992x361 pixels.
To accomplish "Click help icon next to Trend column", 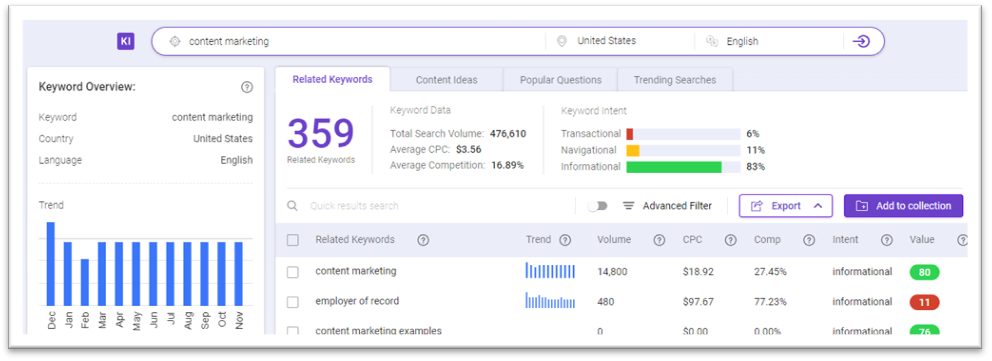I will point(566,240).
